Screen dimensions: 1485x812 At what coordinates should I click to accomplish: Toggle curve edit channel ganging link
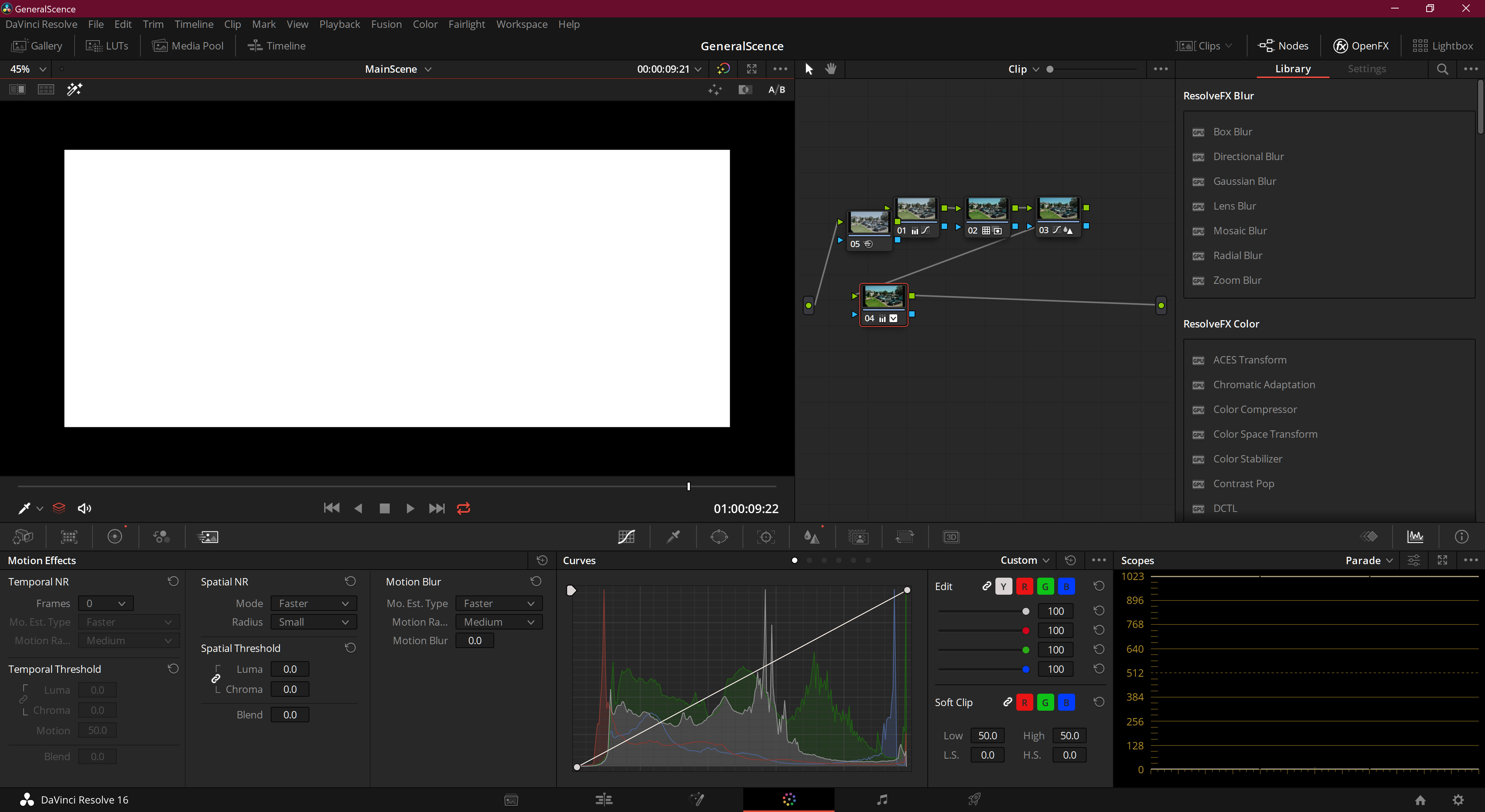987,586
